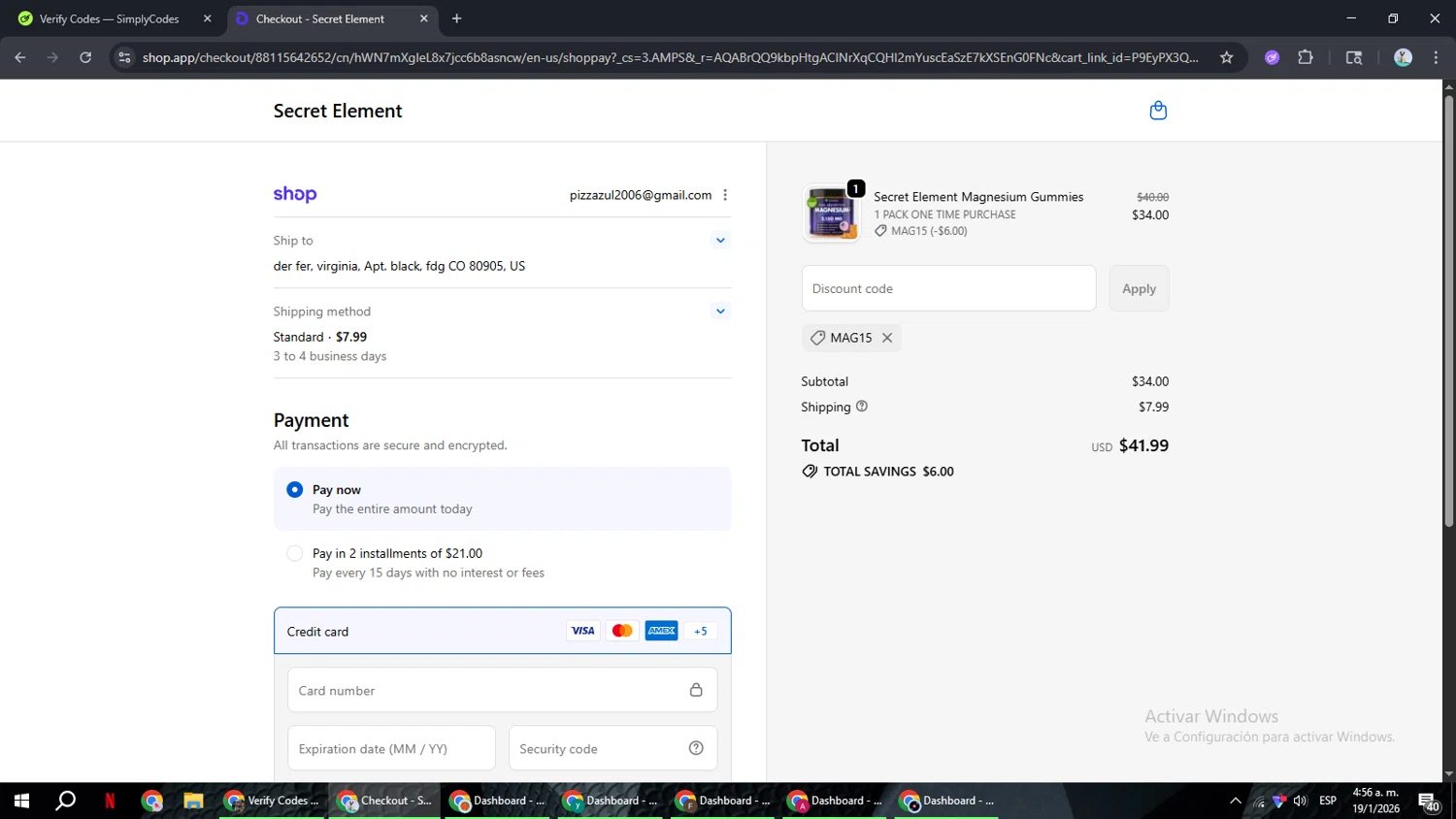
Task: Open the Windows Start menu
Action: tap(21, 801)
